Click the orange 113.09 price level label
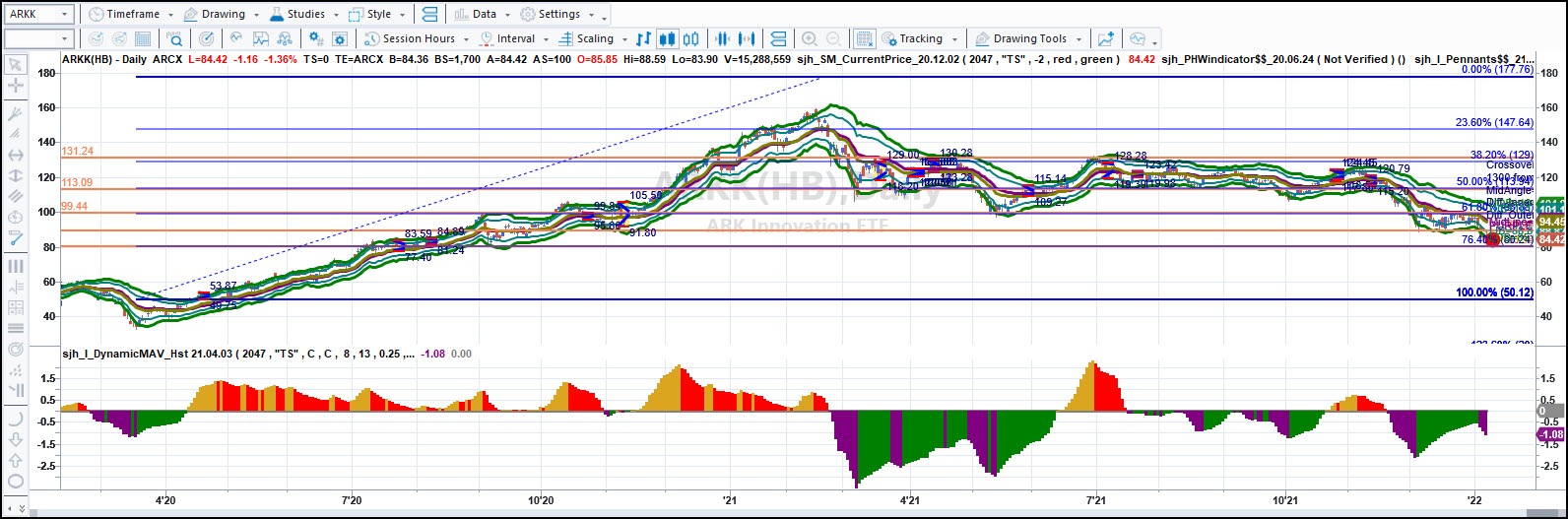 pos(77,182)
